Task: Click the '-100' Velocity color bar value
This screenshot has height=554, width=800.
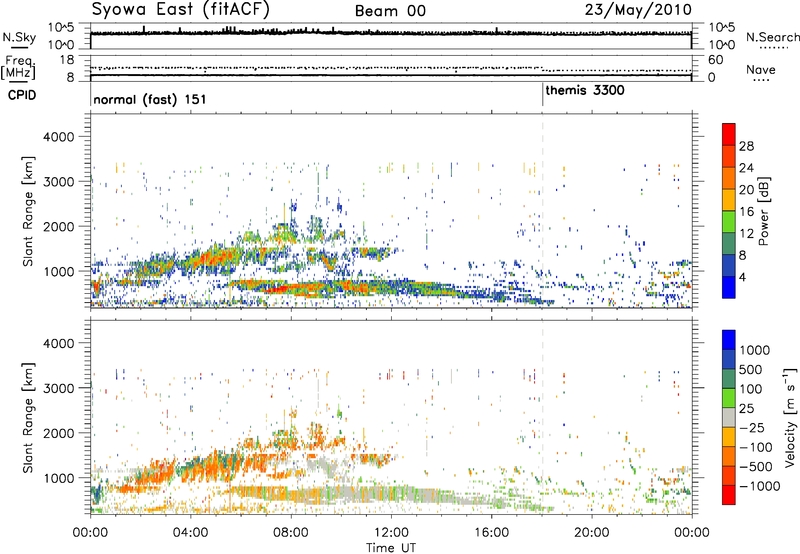Action: point(756,447)
